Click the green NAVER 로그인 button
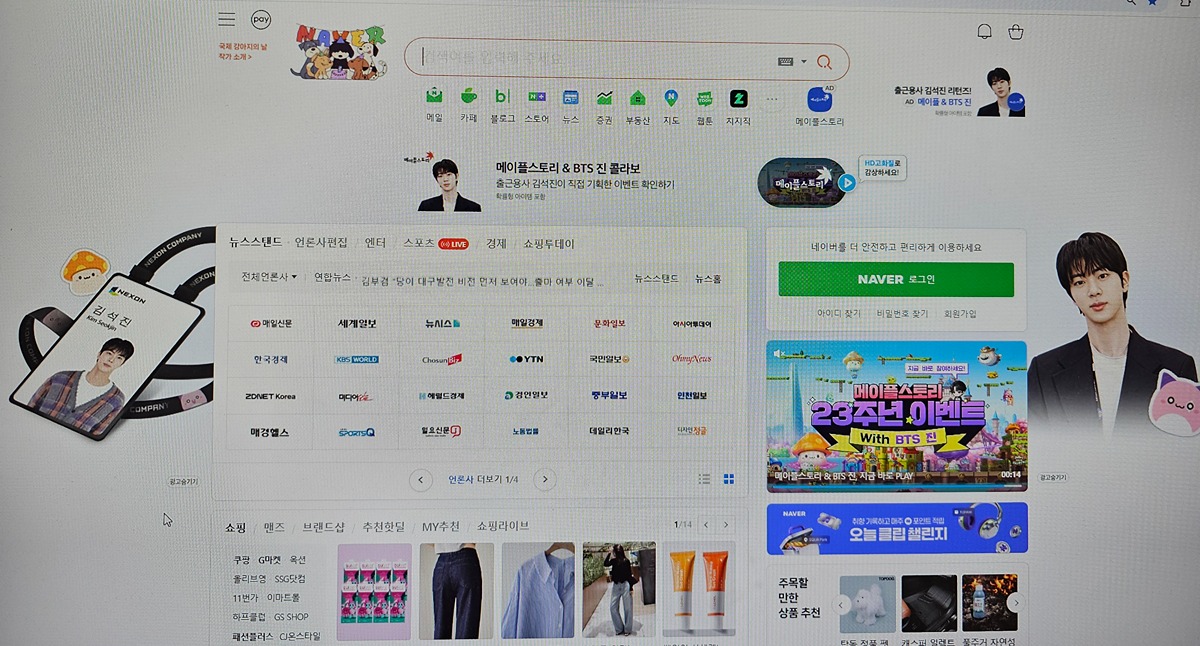This screenshot has width=1200, height=646. coord(895,280)
